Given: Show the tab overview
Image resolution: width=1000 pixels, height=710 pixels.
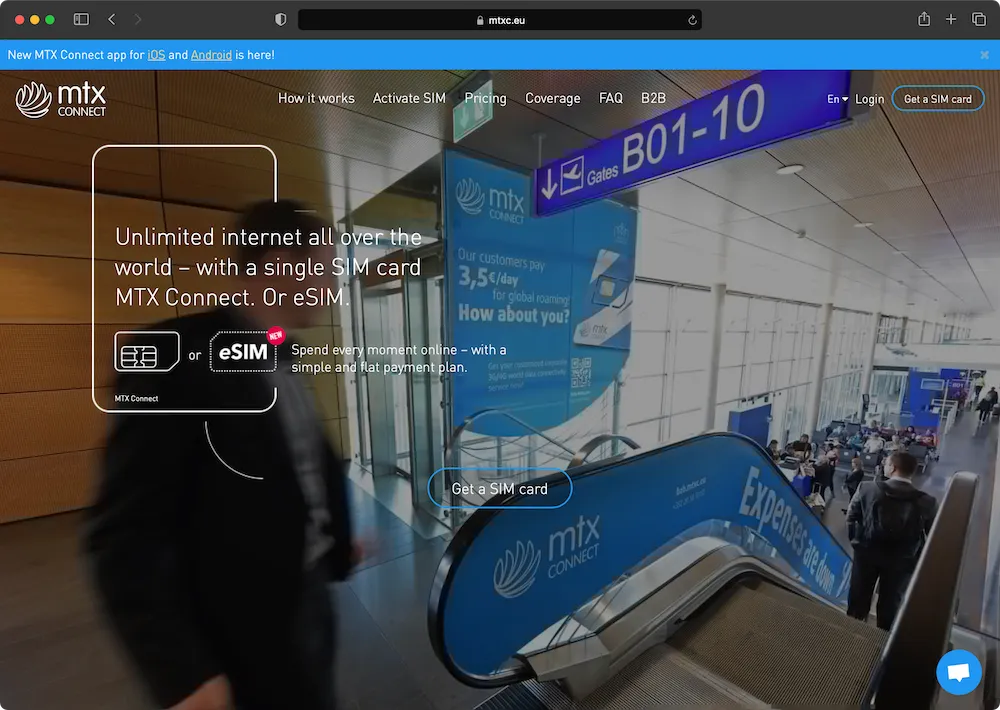Looking at the screenshot, I should [978, 19].
